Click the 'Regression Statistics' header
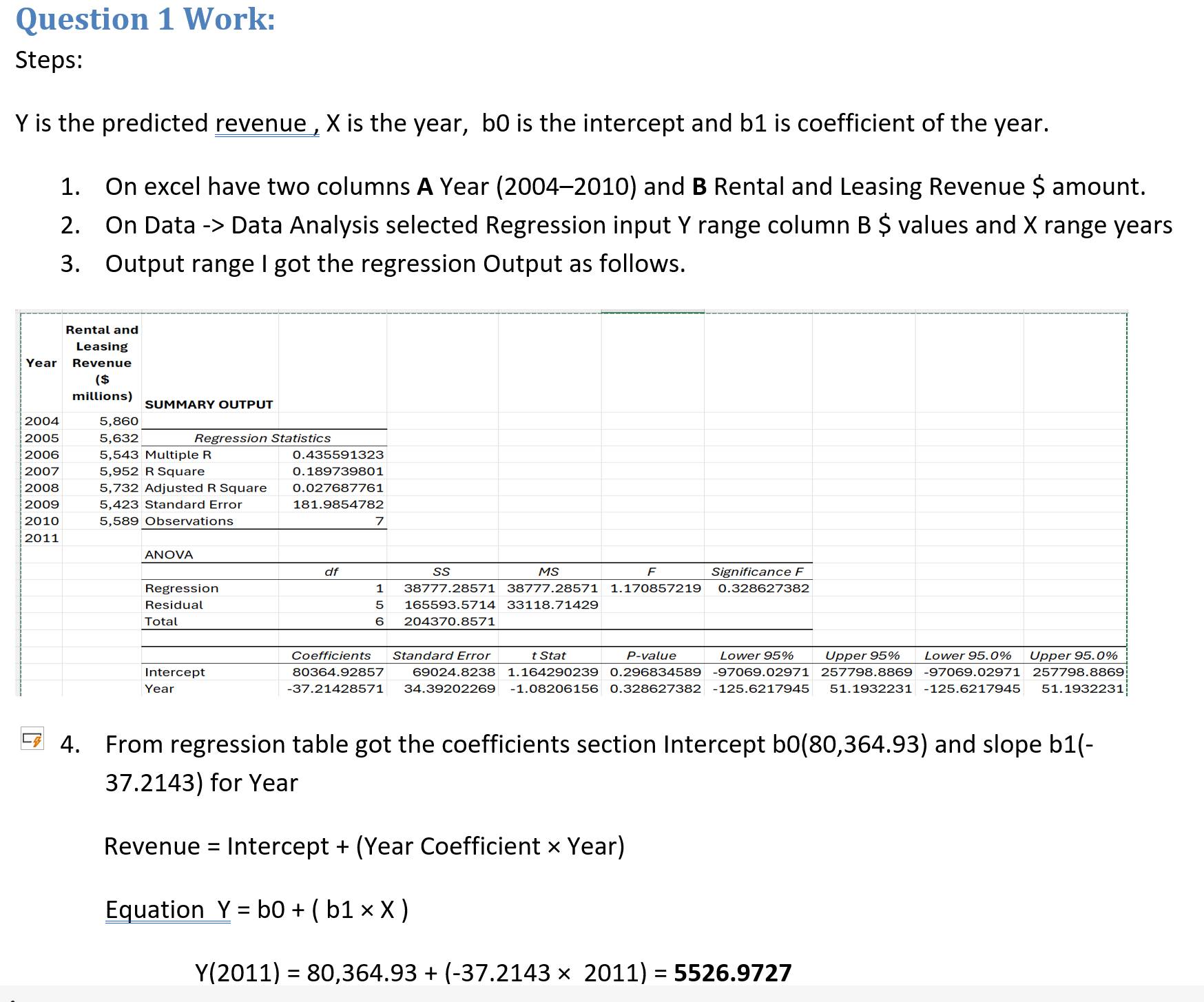Screen dimensions: 1204x1002 262,438
